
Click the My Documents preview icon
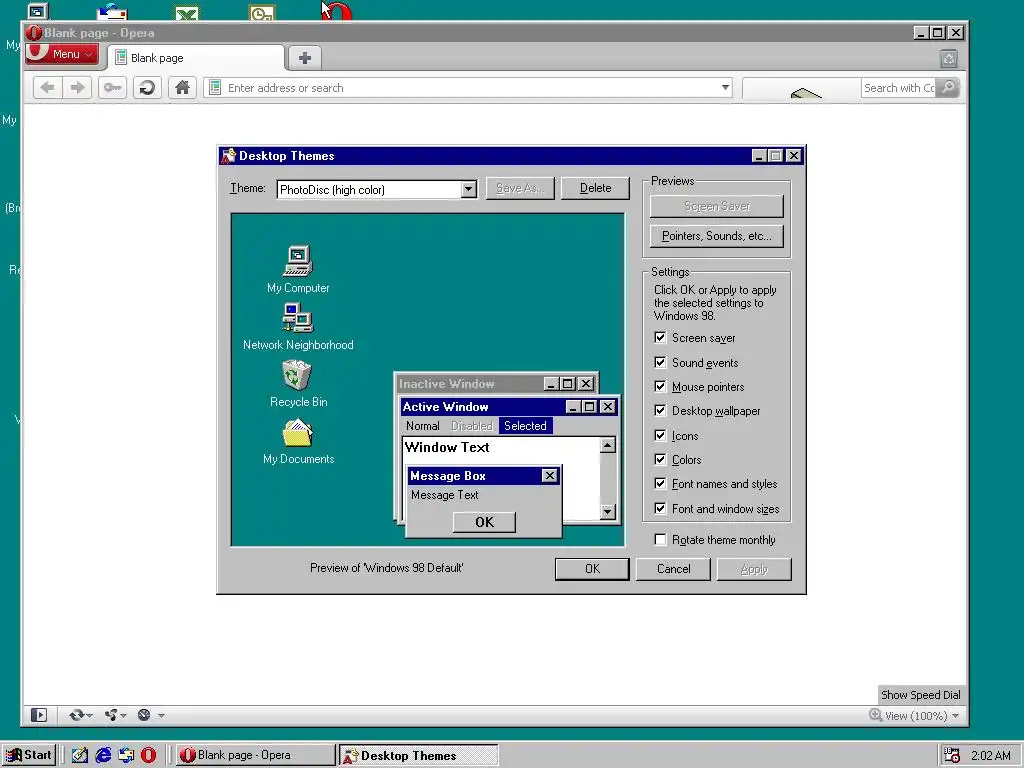click(298, 432)
